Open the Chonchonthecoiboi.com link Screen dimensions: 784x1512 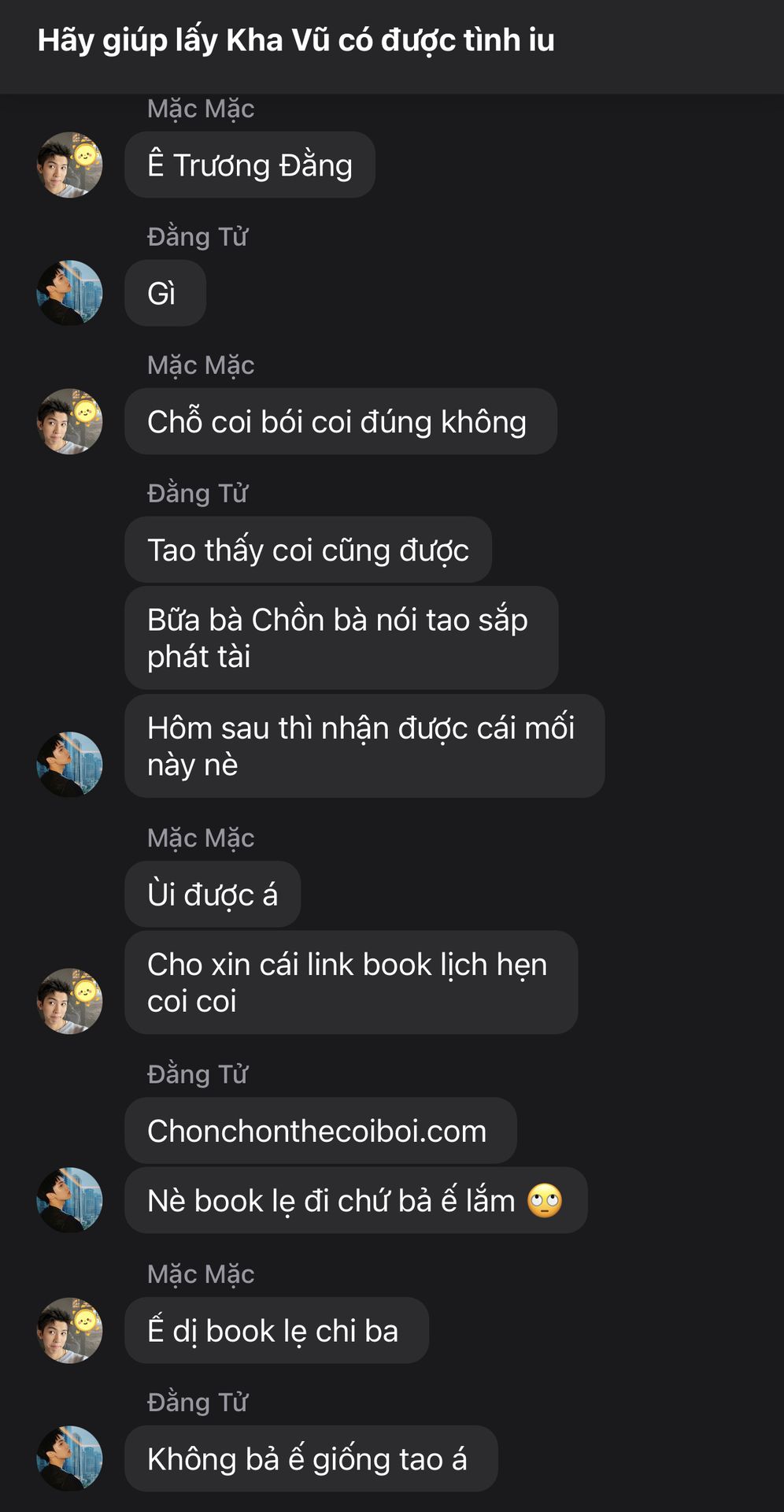point(316,1131)
